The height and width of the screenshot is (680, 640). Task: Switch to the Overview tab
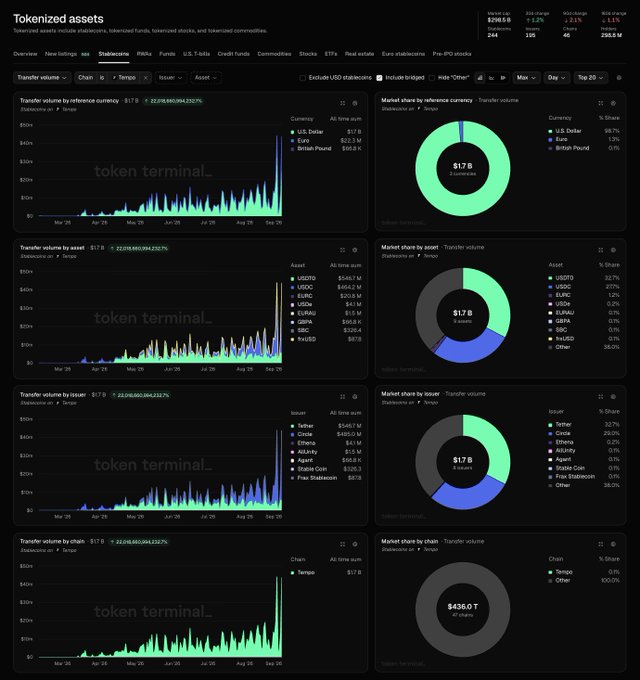[25, 54]
